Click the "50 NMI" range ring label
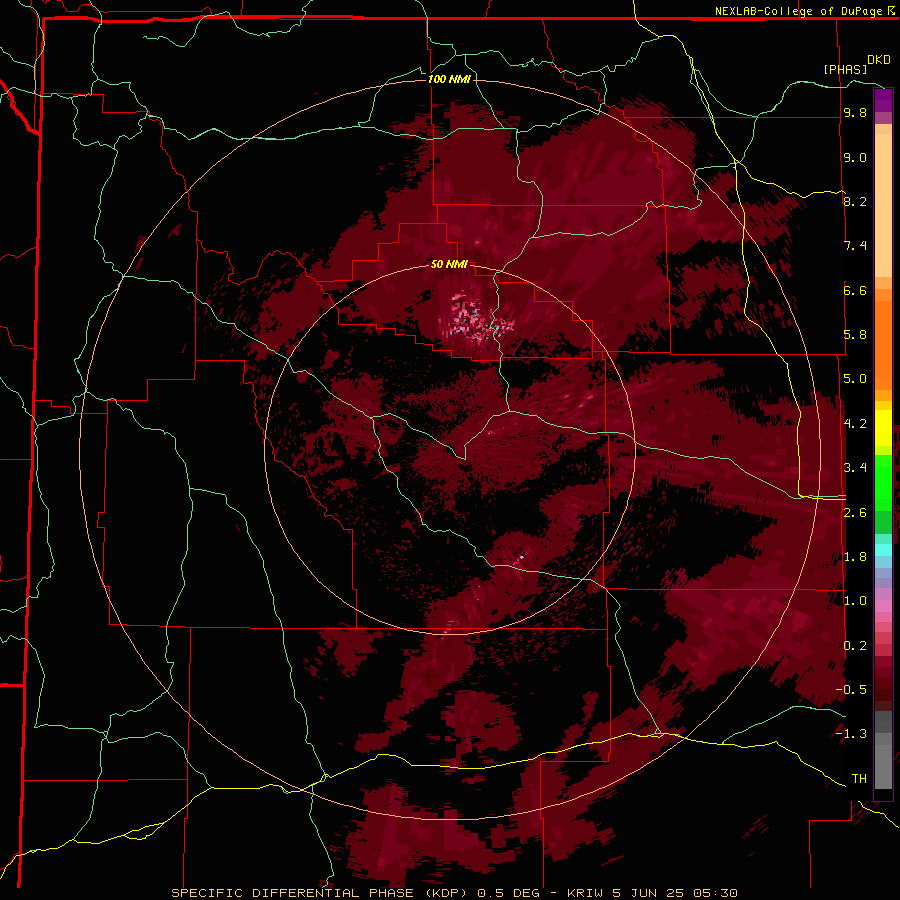900x900 pixels. click(x=449, y=264)
